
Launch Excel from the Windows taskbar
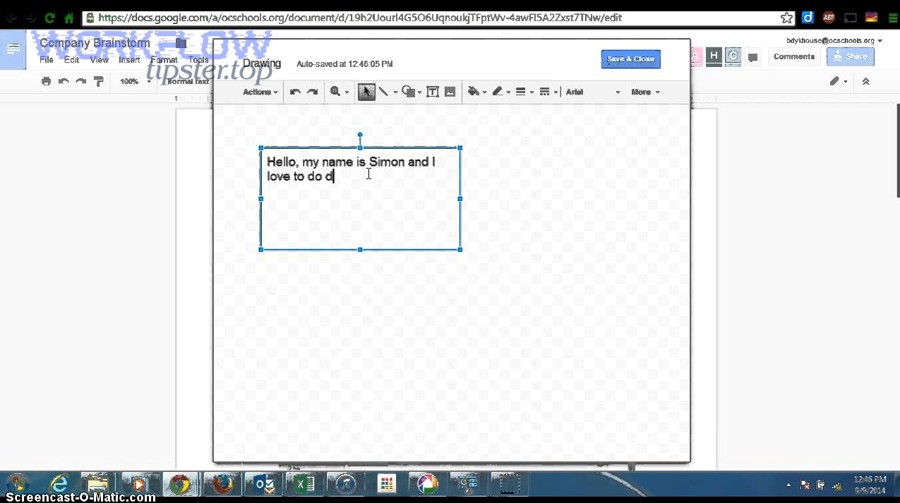coord(303,484)
